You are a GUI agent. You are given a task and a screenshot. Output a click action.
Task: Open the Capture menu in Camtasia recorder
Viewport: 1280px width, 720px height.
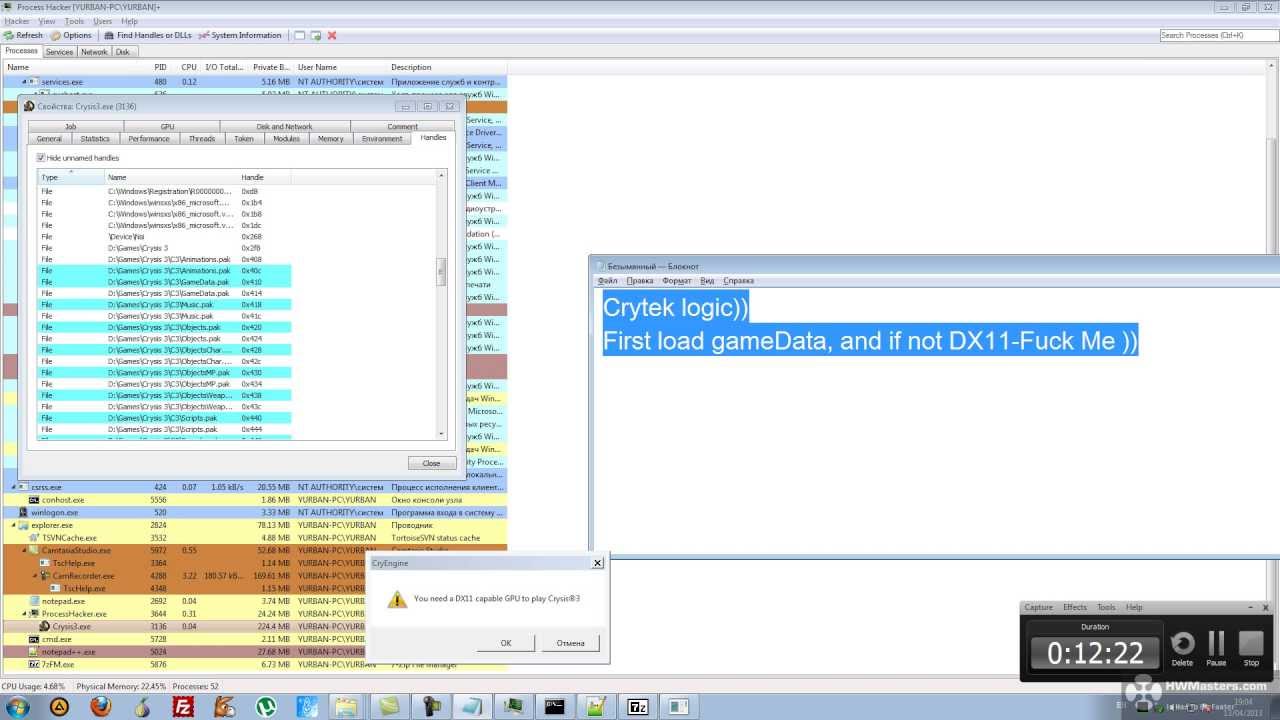point(1038,607)
